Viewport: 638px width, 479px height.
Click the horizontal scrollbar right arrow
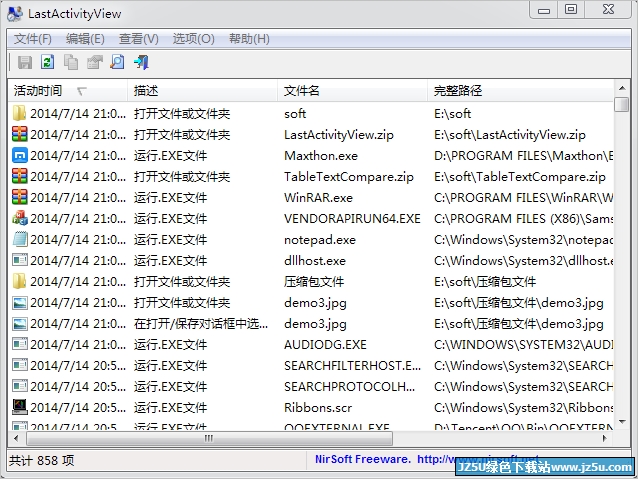tap(605, 438)
